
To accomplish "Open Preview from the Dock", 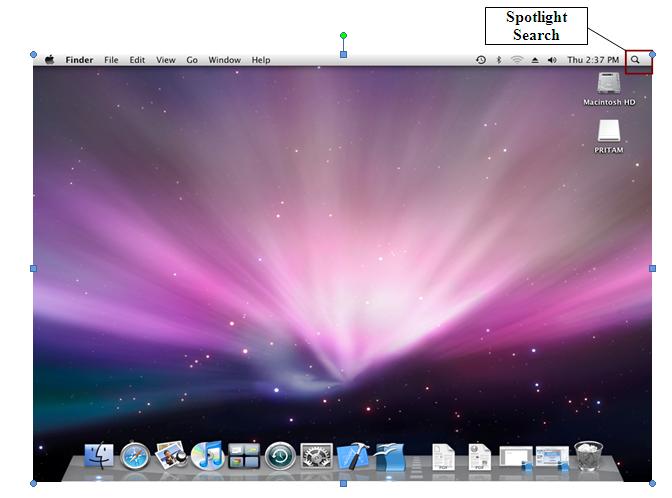I will pyautogui.click(x=171, y=455).
